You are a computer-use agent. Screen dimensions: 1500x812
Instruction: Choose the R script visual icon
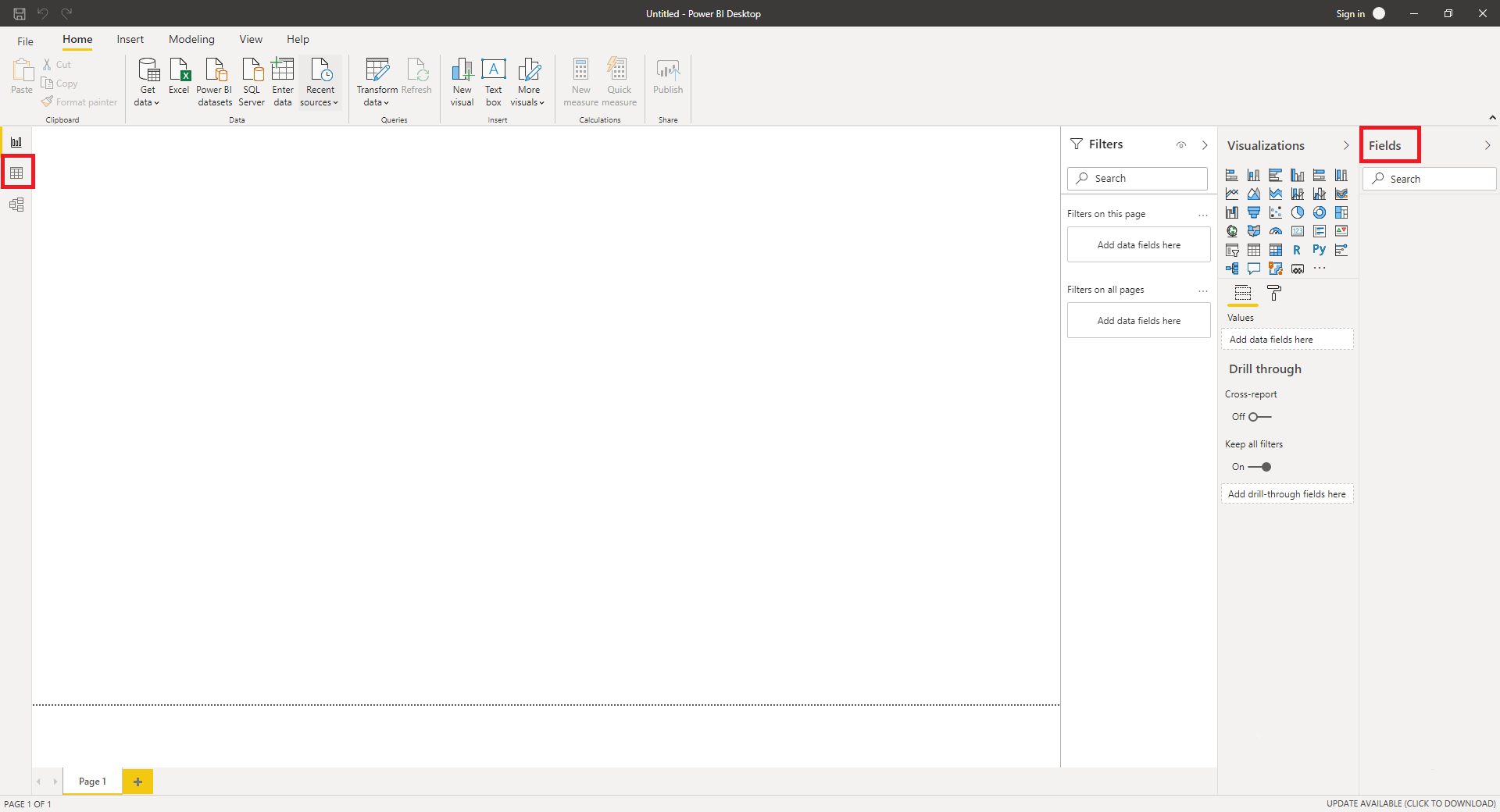[x=1297, y=250]
